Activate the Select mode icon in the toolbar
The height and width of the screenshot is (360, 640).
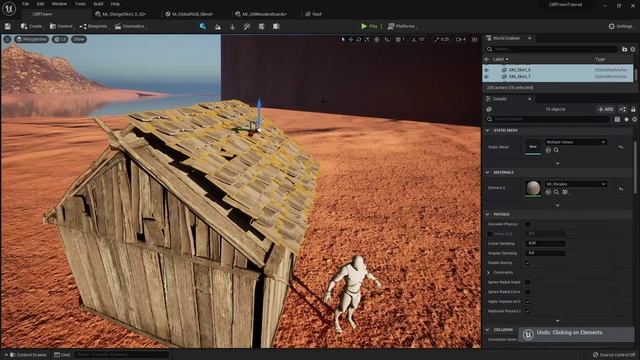(x=203, y=27)
